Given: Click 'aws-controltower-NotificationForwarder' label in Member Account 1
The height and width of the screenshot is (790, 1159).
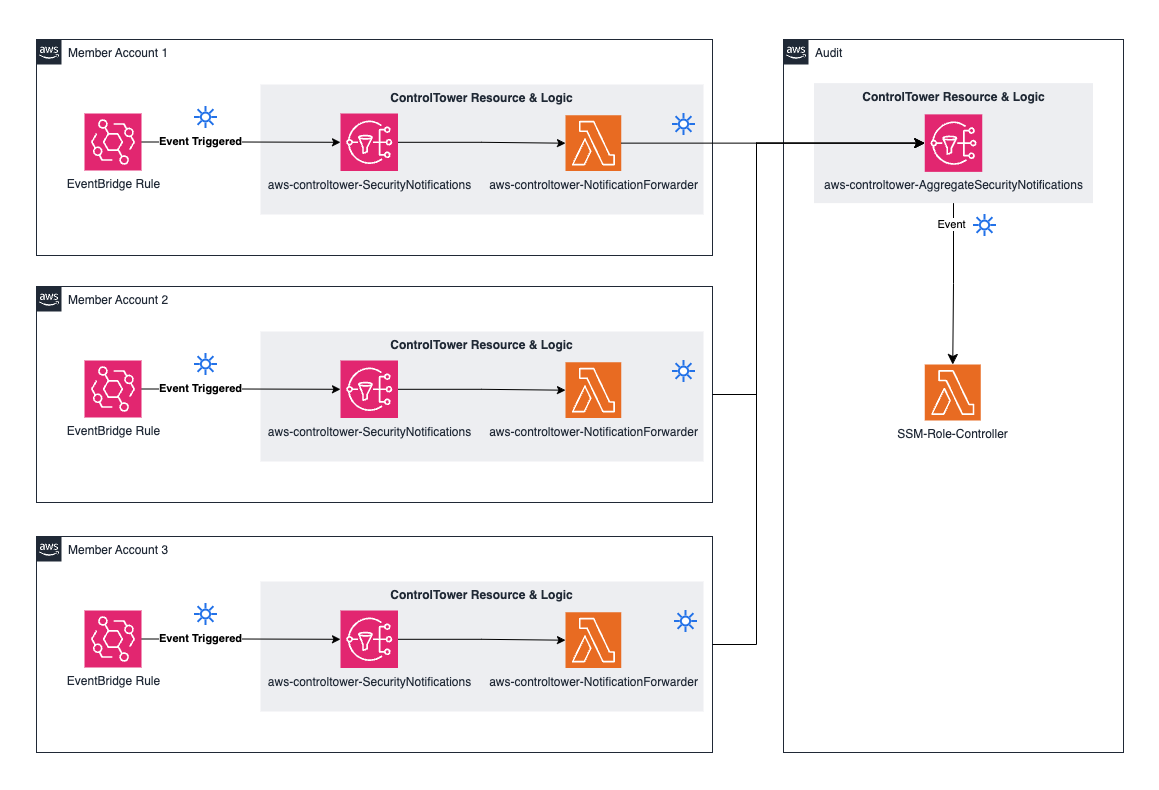Looking at the screenshot, I should click(594, 185).
